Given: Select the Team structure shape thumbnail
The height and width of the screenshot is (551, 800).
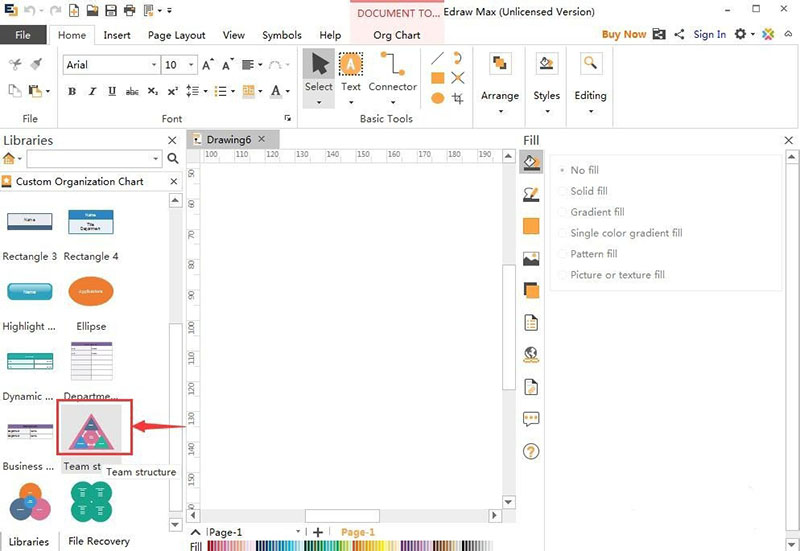Looking at the screenshot, I should [x=91, y=430].
